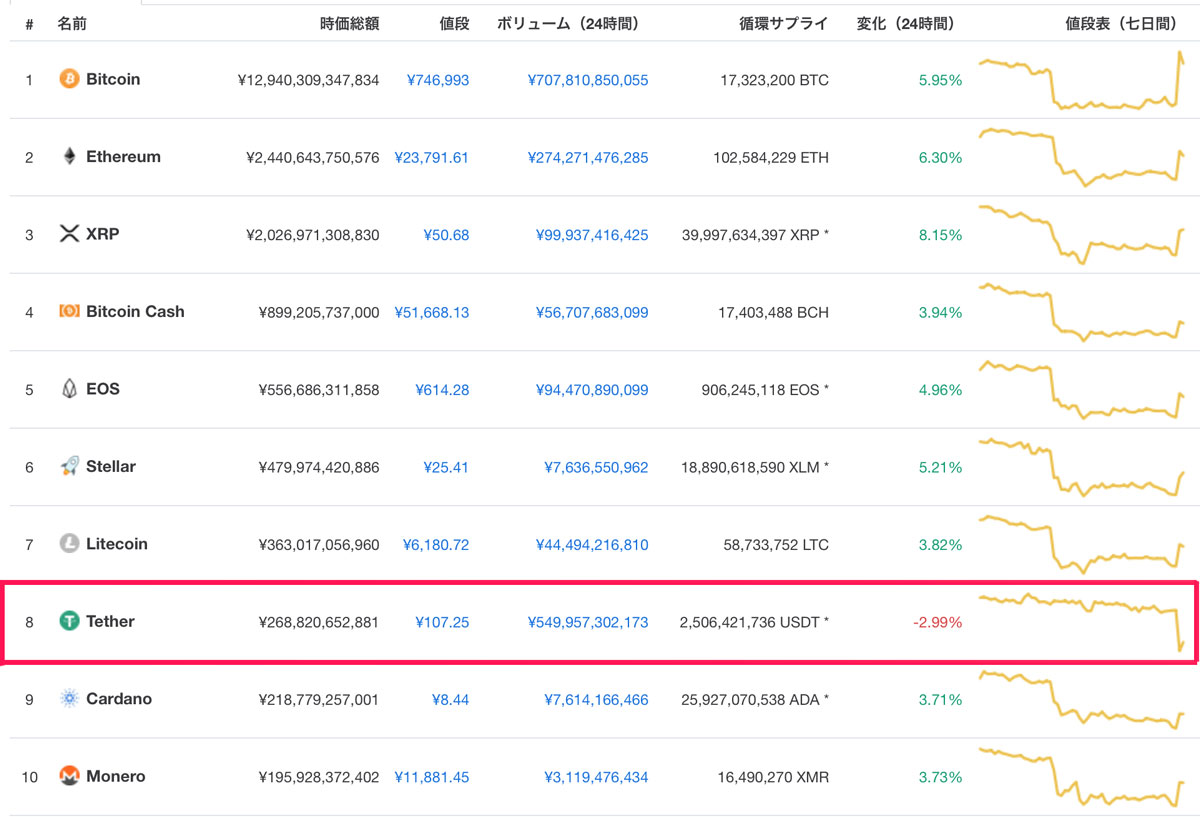The width and height of the screenshot is (1200, 817).
Task: Click XRP volume ¥99,937,416,425
Action: pyautogui.click(x=592, y=235)
